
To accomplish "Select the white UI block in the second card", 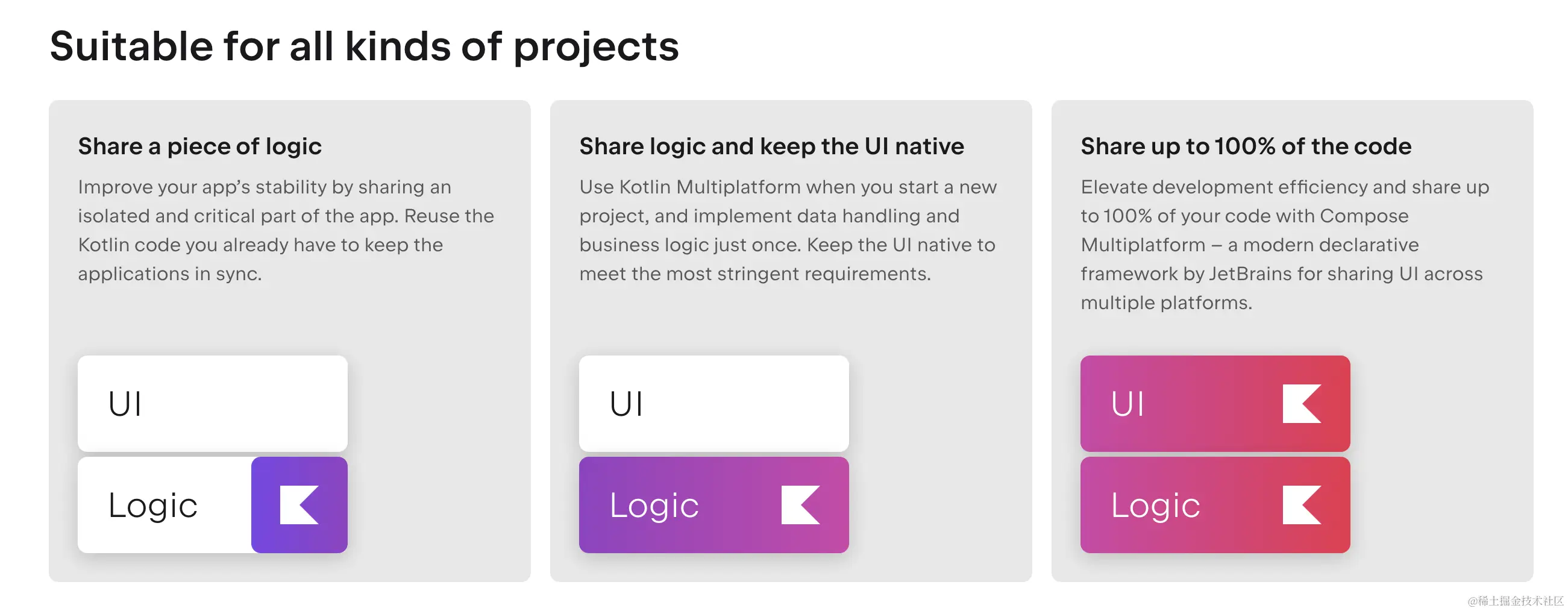I will (714, 404).
